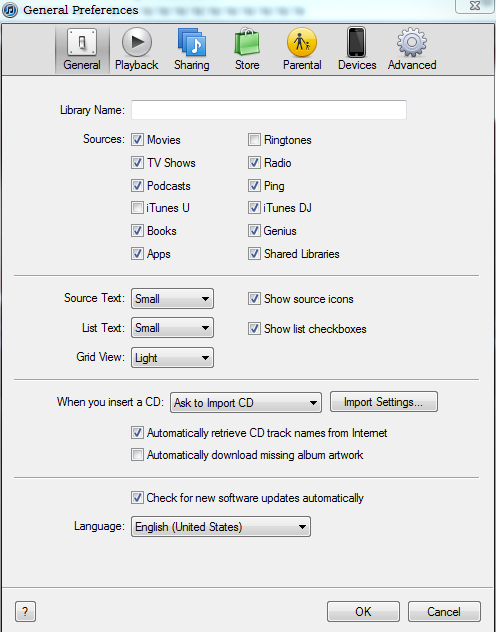
Task: Confirm preferences with OK button
Action: pyautogui.click(x=363, y=612)
